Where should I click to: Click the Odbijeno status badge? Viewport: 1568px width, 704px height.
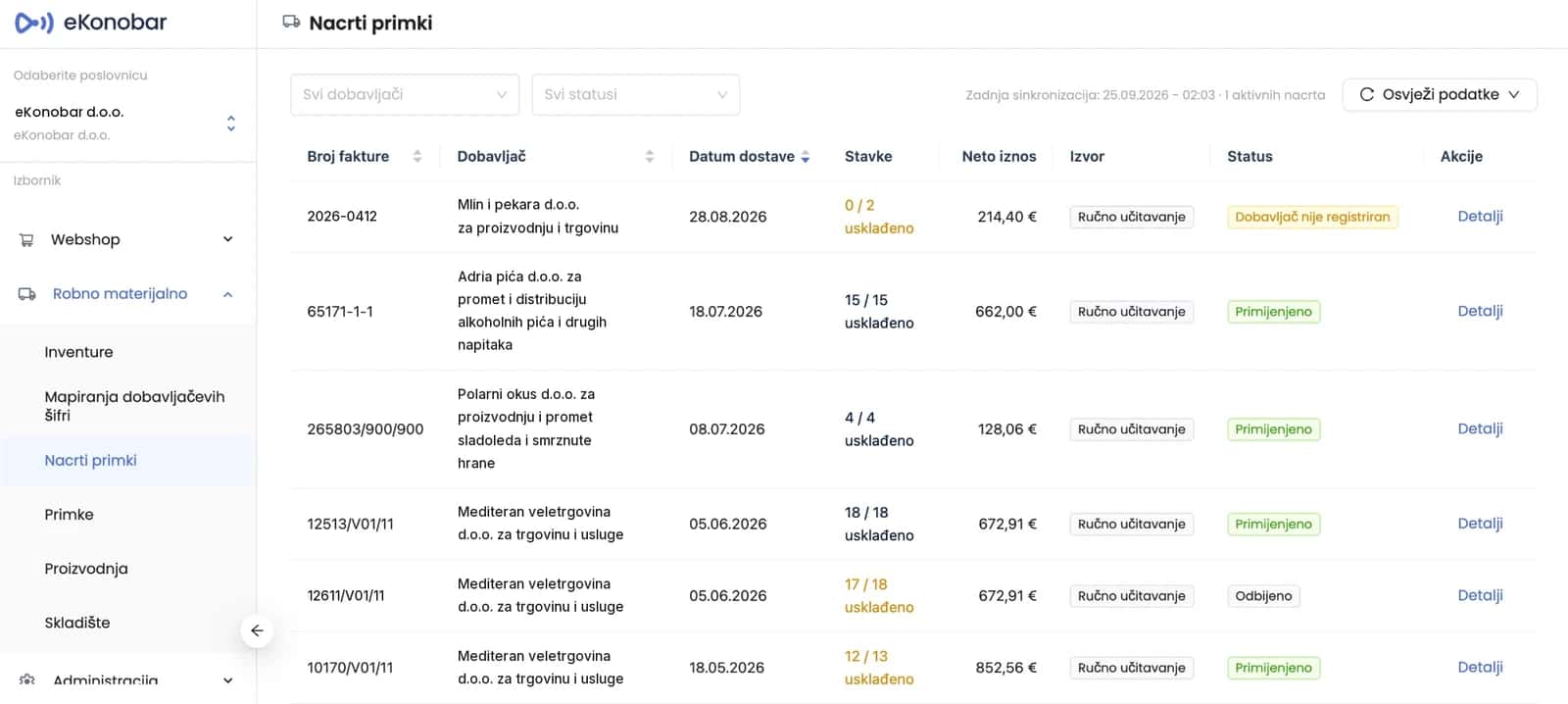(1263, 595)
